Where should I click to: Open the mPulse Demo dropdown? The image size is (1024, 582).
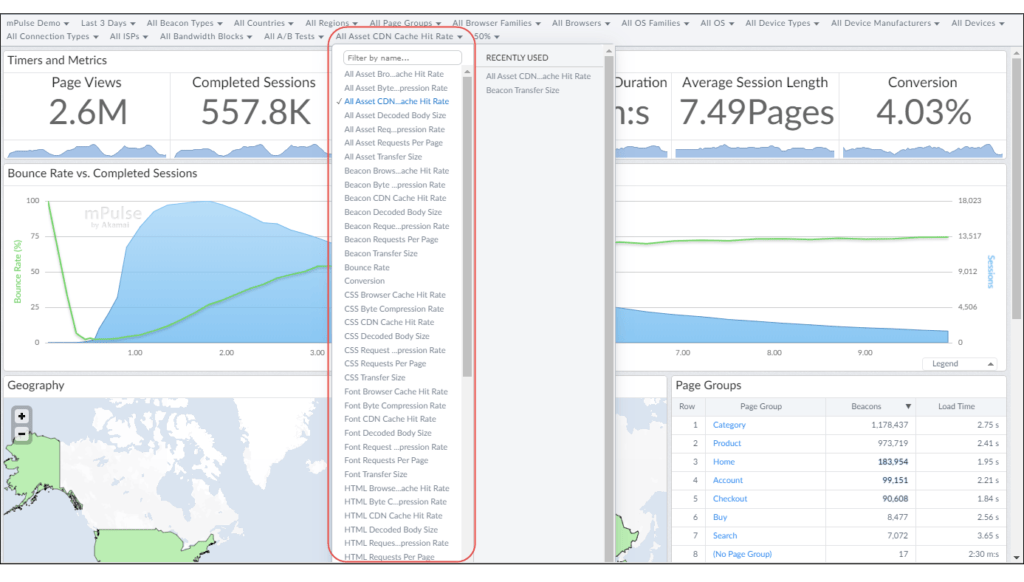[38, 23]
